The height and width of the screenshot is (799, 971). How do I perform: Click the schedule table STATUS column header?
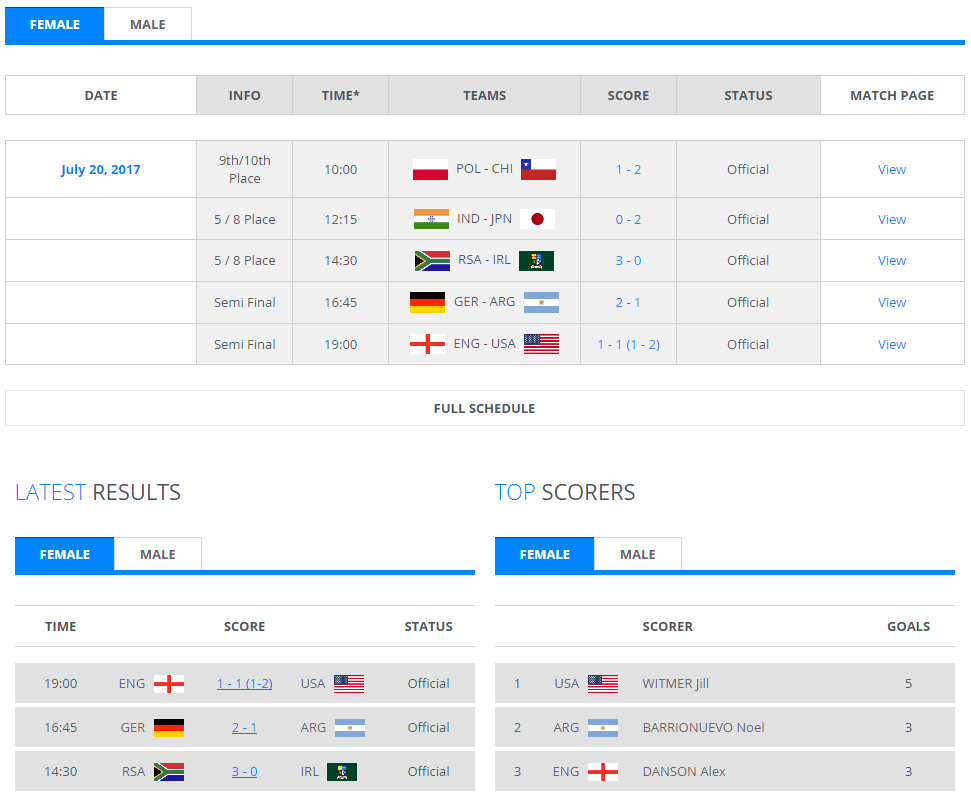pyautogui.click(x=748, y=95)
